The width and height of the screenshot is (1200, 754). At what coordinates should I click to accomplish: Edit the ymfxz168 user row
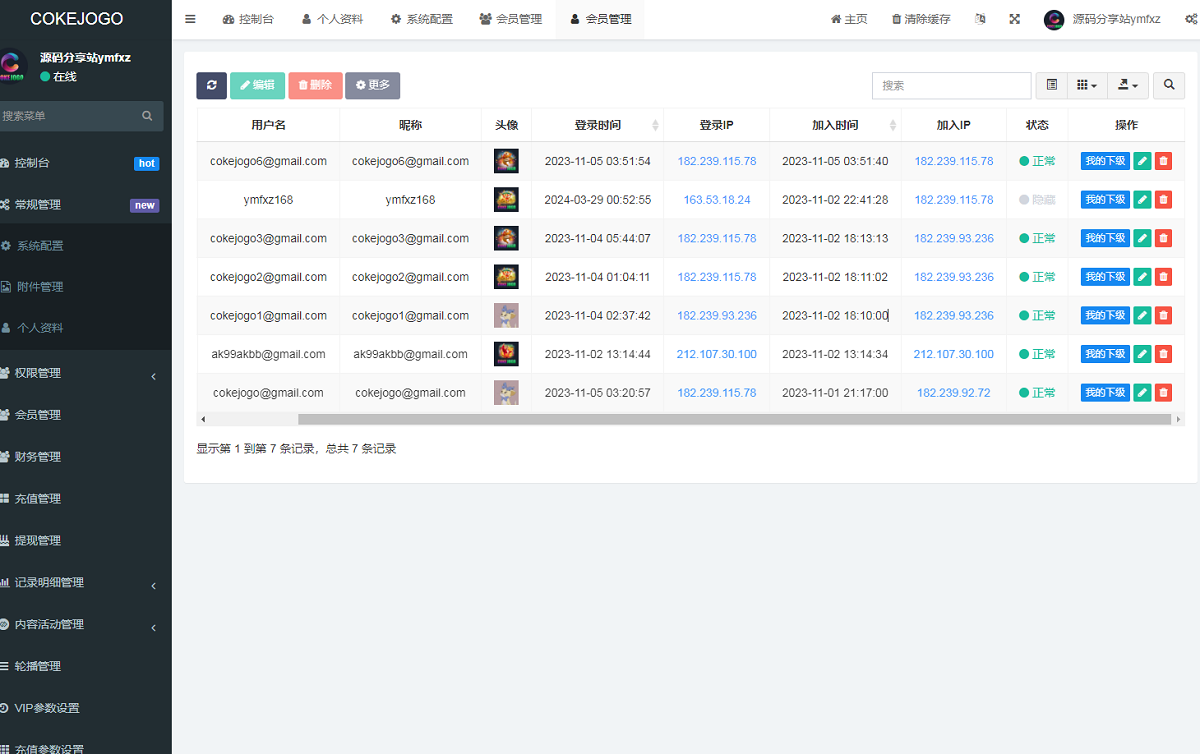click(x=1142, y=200)
